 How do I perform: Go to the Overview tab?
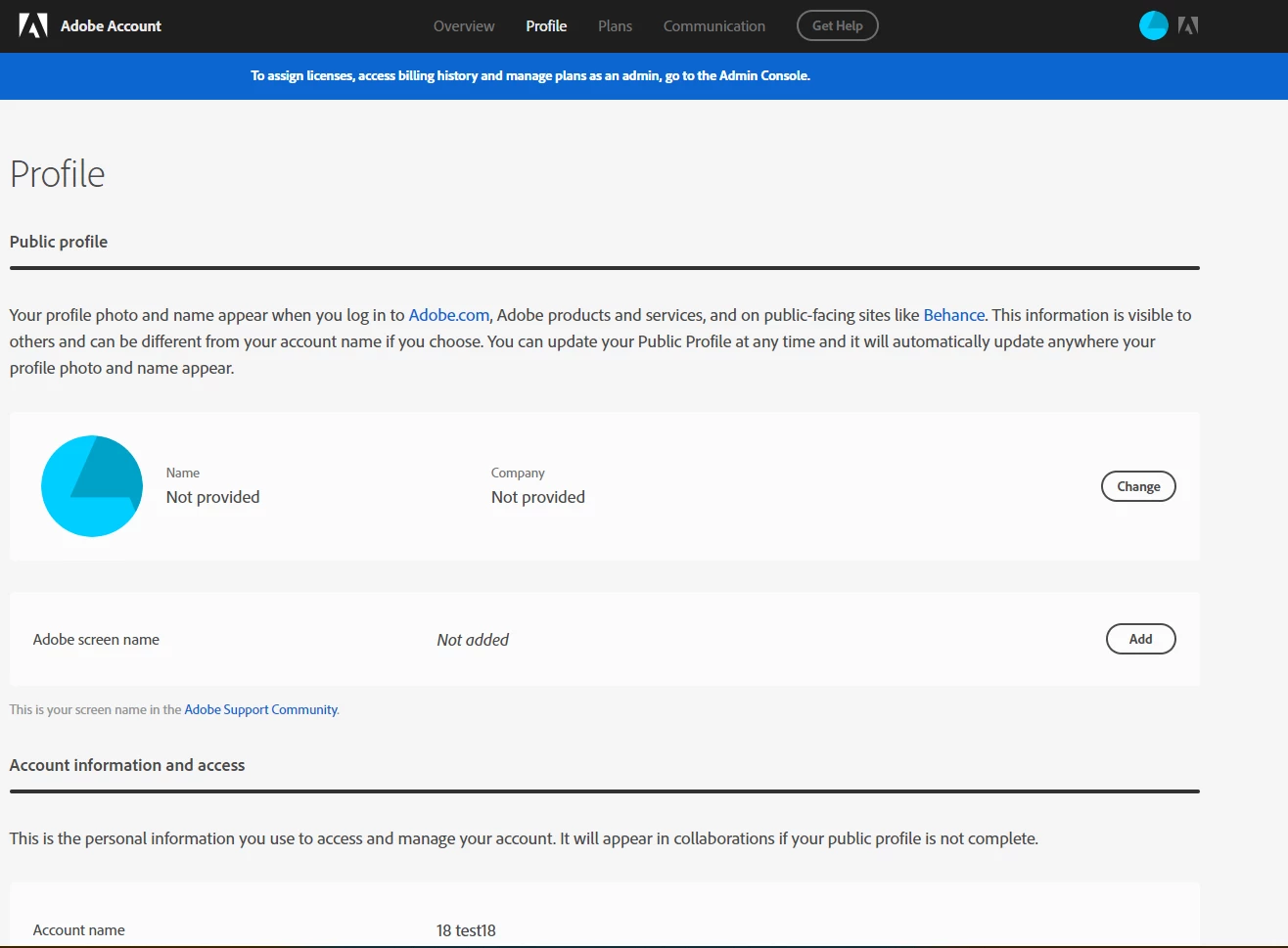[x=464, y=26]
